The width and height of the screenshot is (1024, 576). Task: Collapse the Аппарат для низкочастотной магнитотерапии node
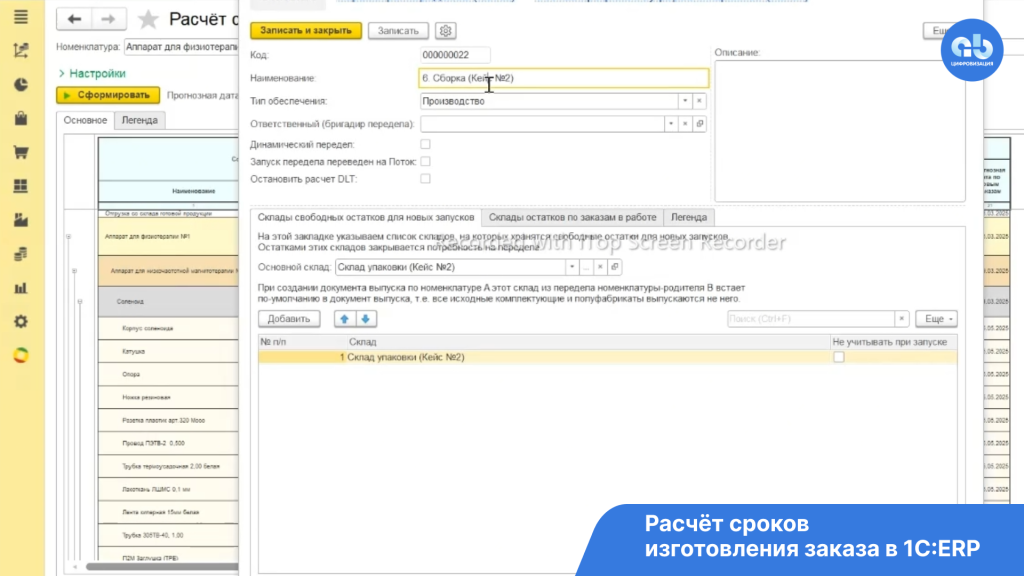pyautogui.click(x=74, y=270)
